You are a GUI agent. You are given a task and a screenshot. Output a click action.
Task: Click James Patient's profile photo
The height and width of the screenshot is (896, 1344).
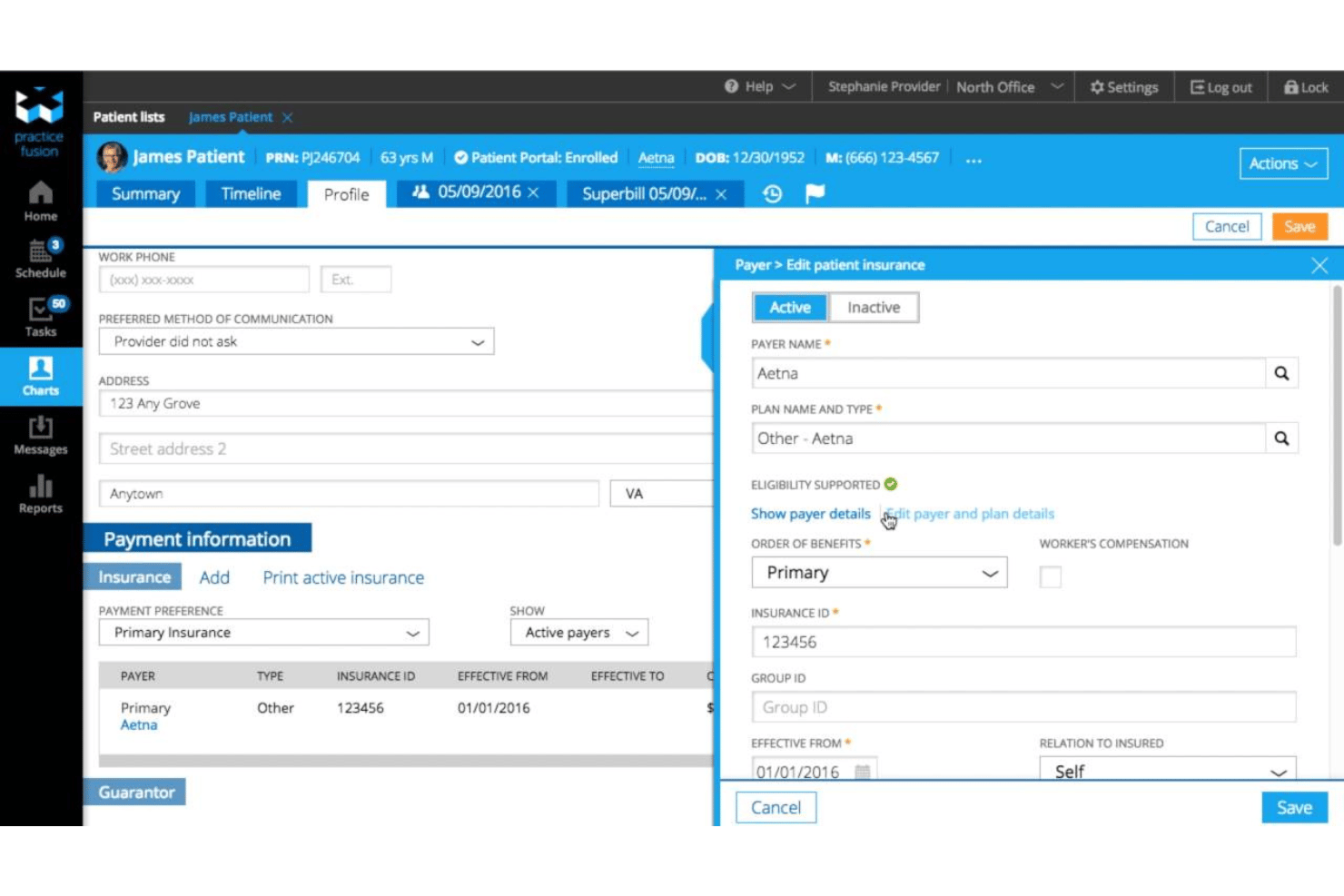pos(112,157)
